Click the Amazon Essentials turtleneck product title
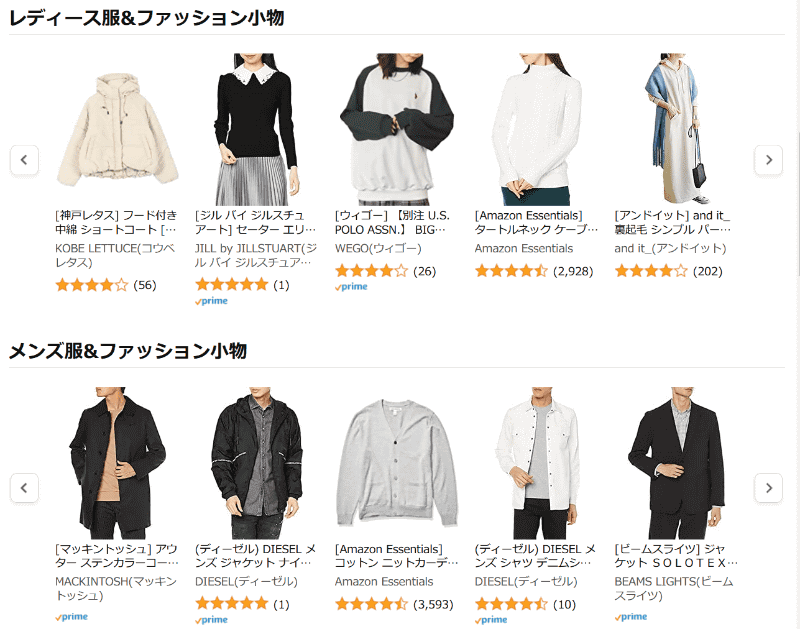This screenshot has height=629, width=800. [536, 222]
